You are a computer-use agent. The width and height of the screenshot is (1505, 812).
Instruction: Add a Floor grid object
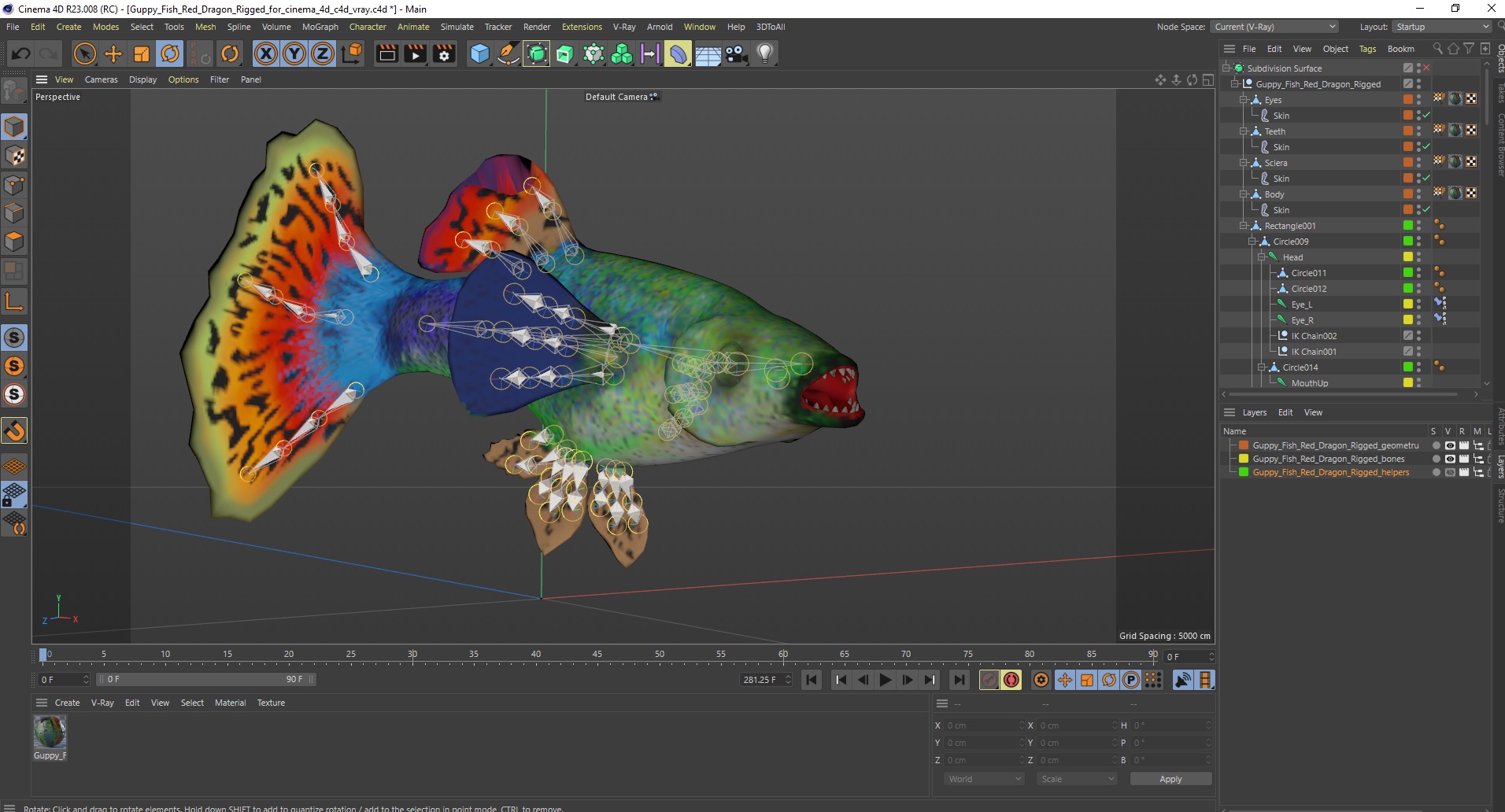pyautogui.click(x=708, y=54)
